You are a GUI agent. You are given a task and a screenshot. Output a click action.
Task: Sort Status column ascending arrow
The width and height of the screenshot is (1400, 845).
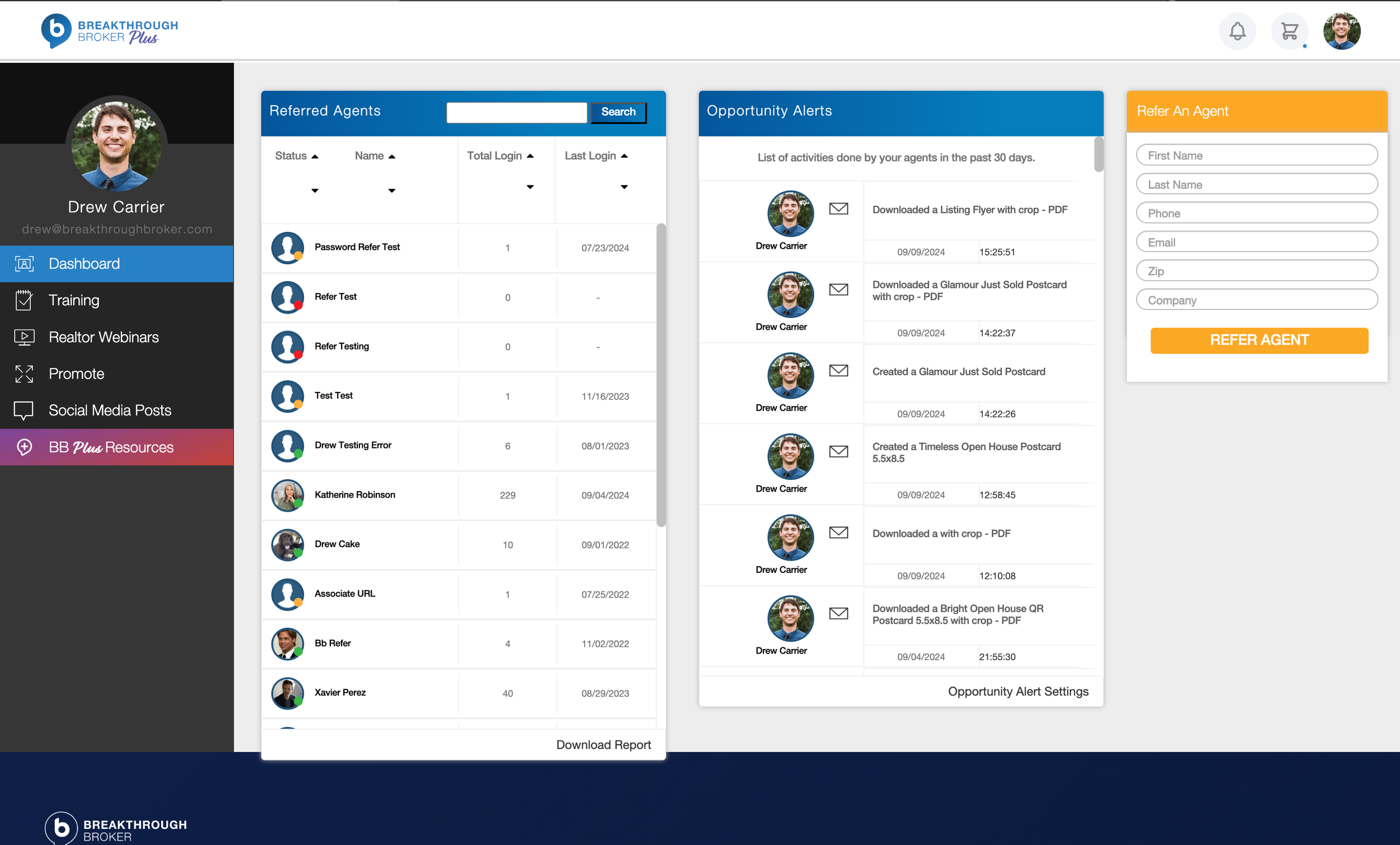pyautogui.click(x=315, y=156)
